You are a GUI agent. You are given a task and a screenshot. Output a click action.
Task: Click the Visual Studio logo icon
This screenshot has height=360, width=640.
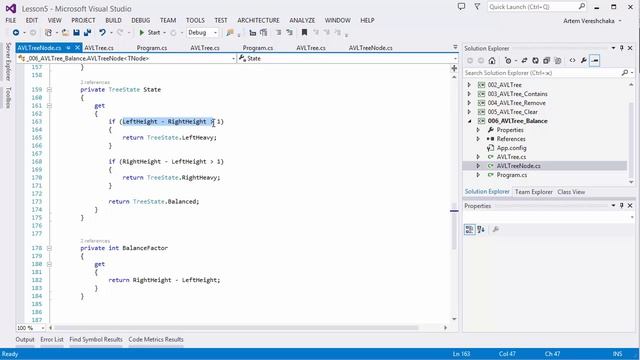coord(11,9)
